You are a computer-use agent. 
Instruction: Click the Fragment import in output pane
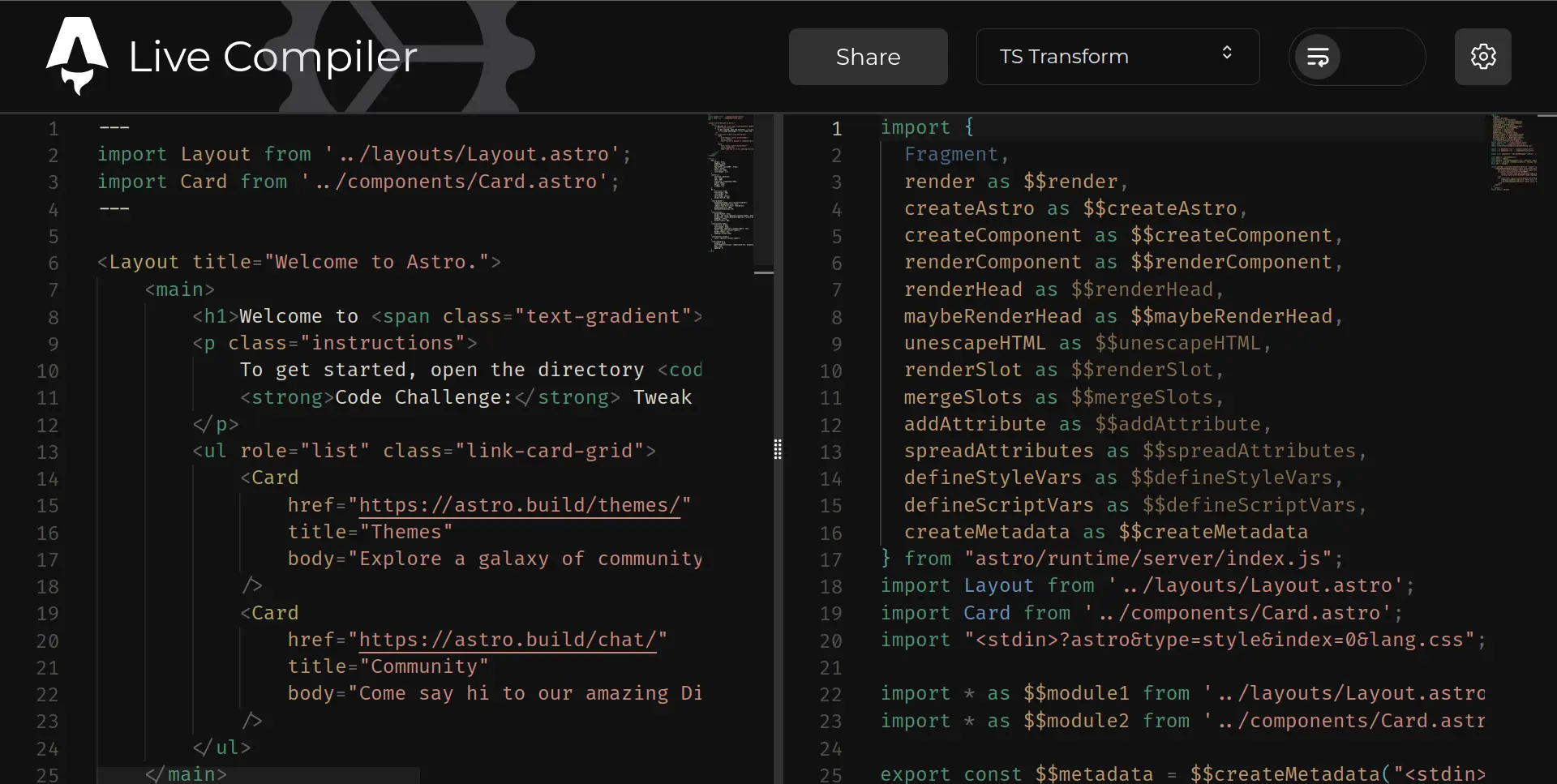951,154
